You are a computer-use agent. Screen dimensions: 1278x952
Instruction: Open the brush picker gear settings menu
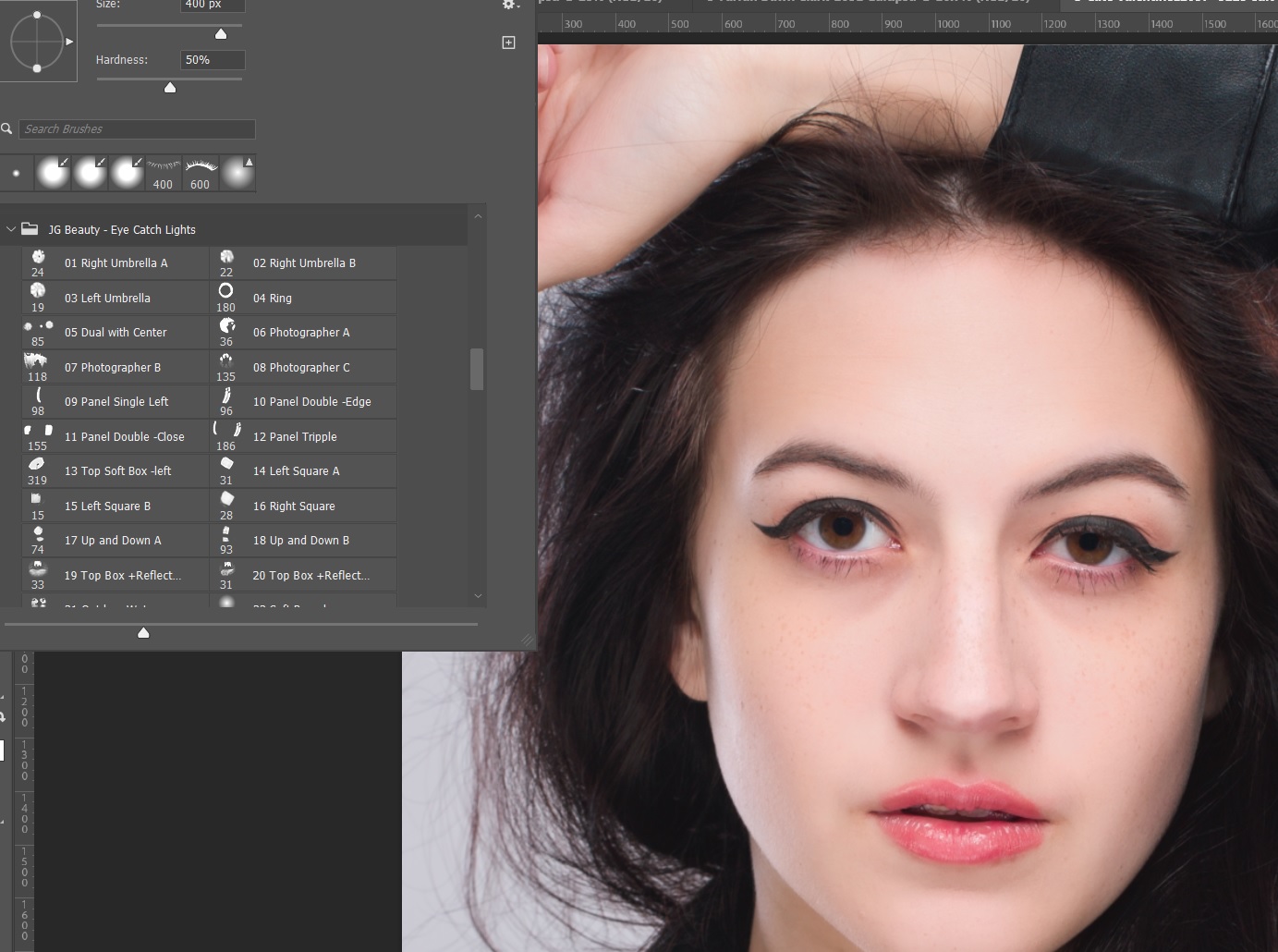click(509, 5)
